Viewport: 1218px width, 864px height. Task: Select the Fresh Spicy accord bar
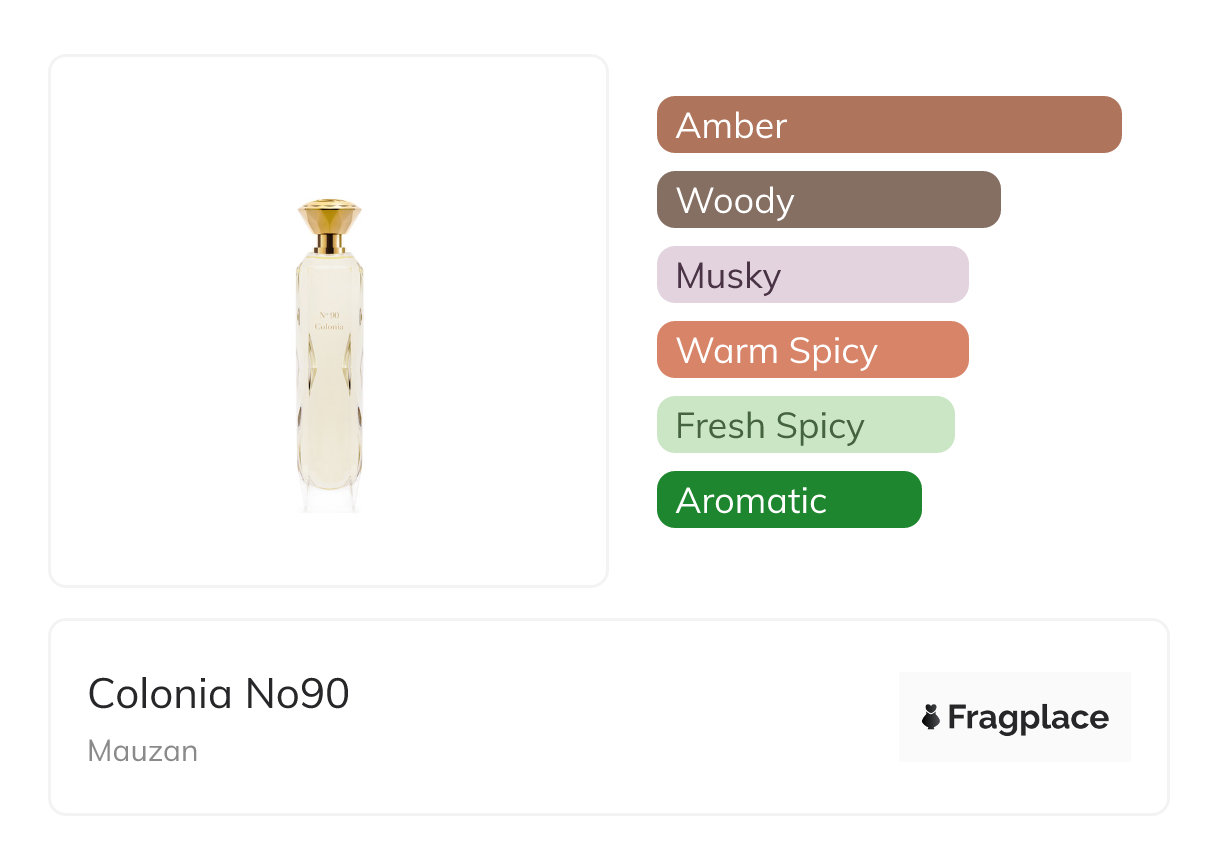point(805,425)
